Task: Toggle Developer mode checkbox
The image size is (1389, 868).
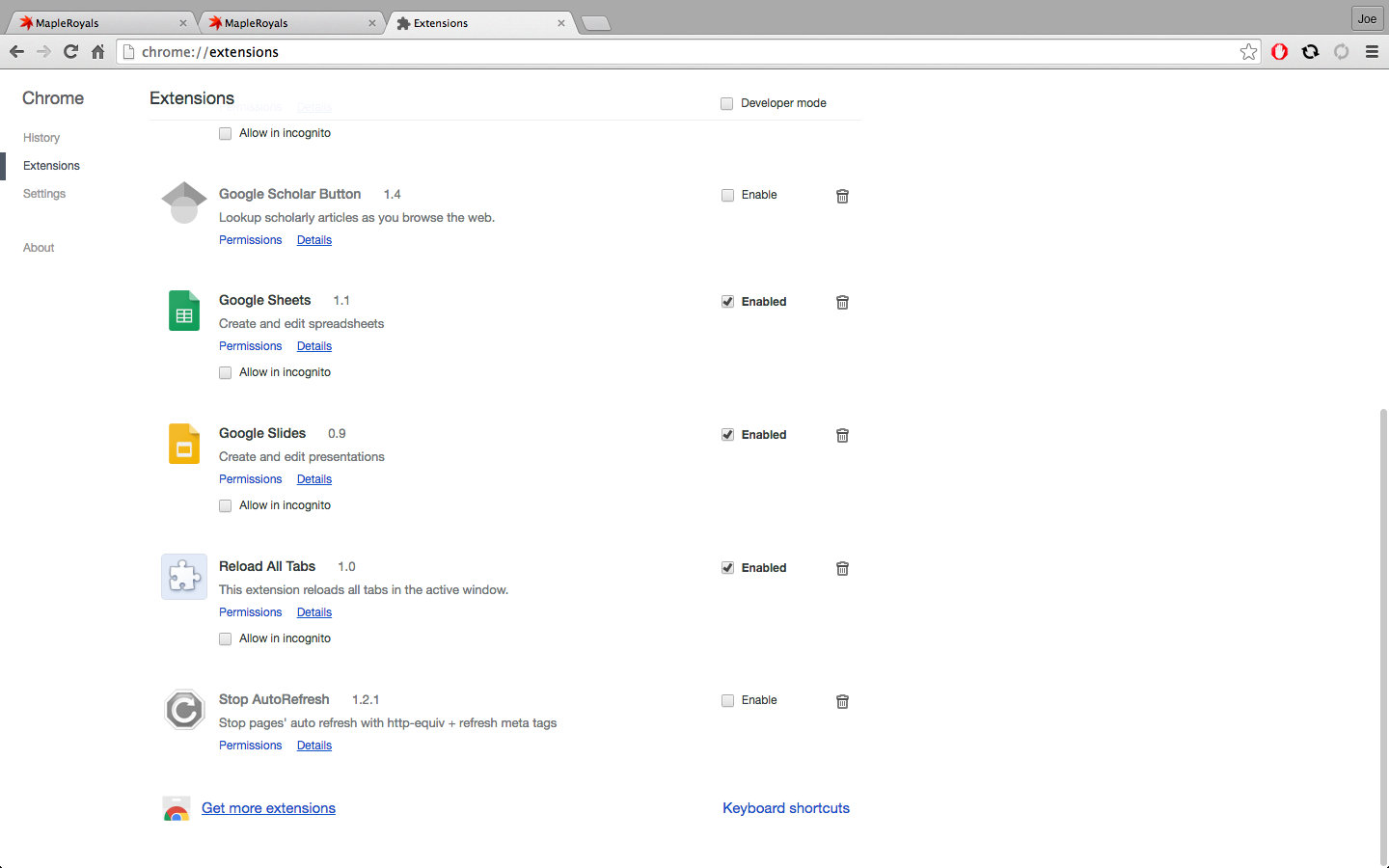Action: click(x=727, y=103)
